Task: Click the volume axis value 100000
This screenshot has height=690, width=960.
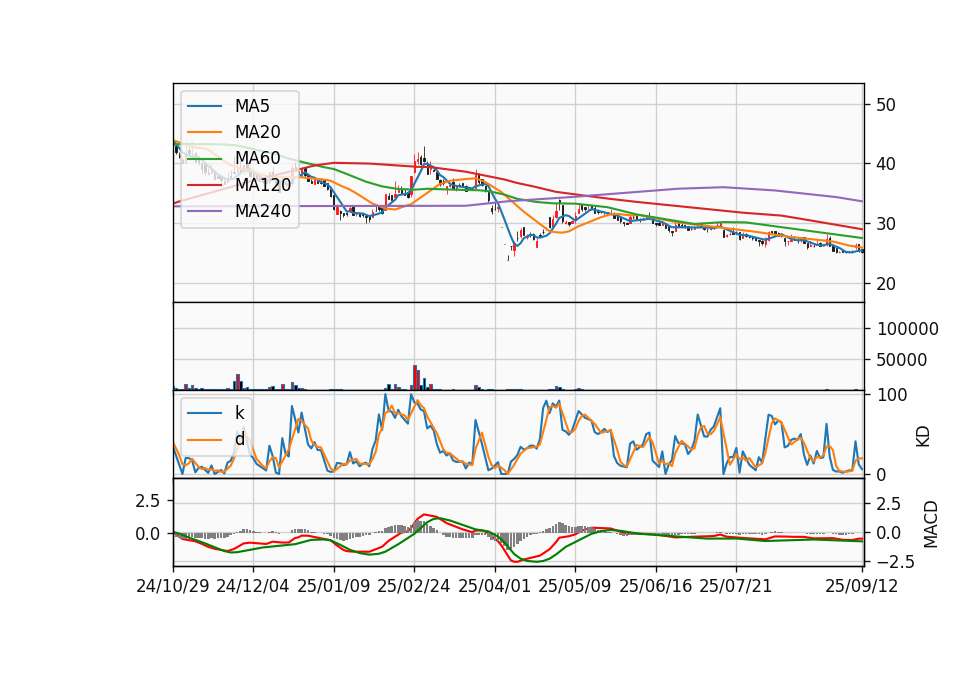Action: pyautogui.click(x=907, y=329)
